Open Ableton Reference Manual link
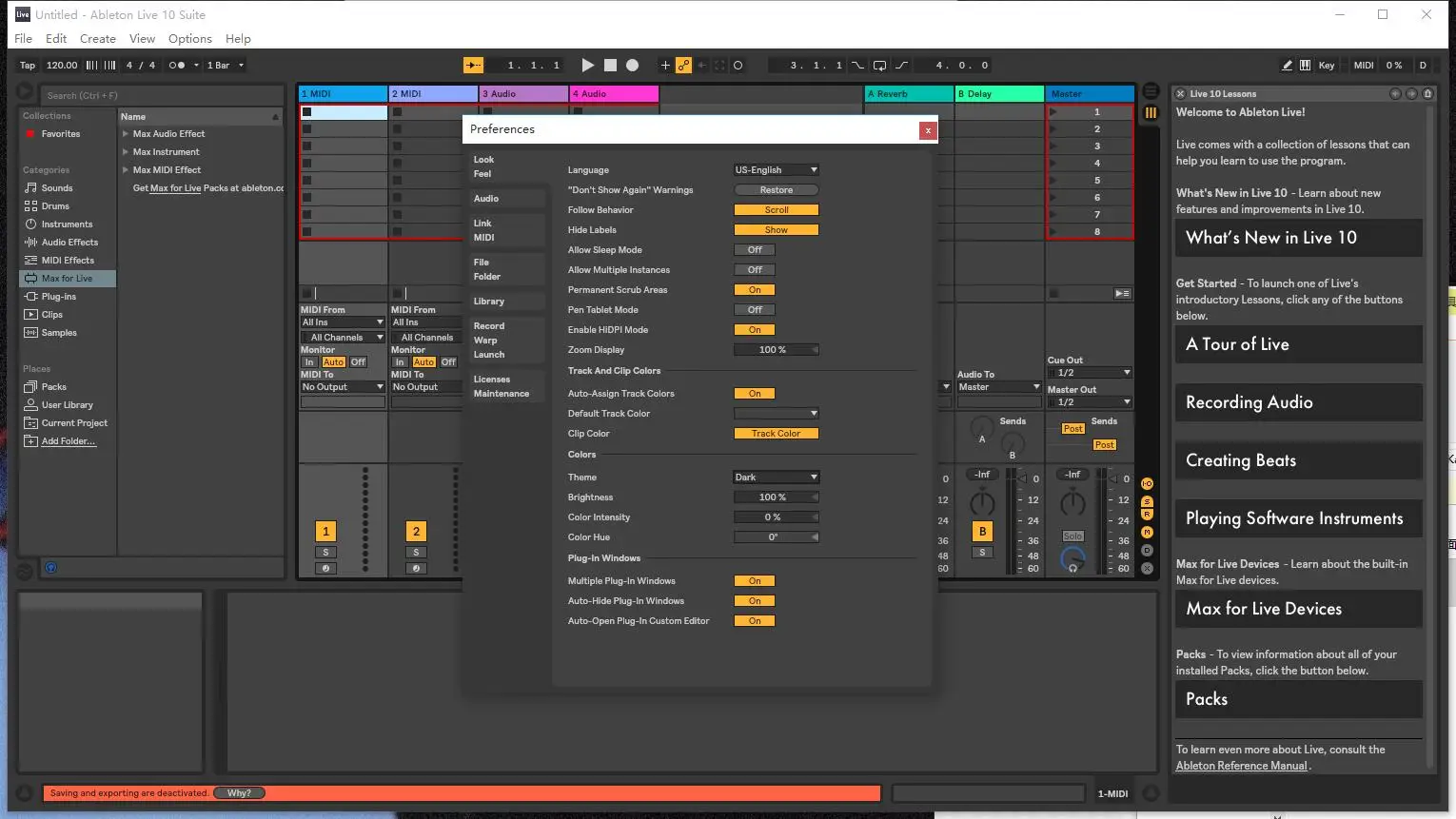Image resolution: width=1456 pixels, height=819 pixels. [x=1241, y=766]
